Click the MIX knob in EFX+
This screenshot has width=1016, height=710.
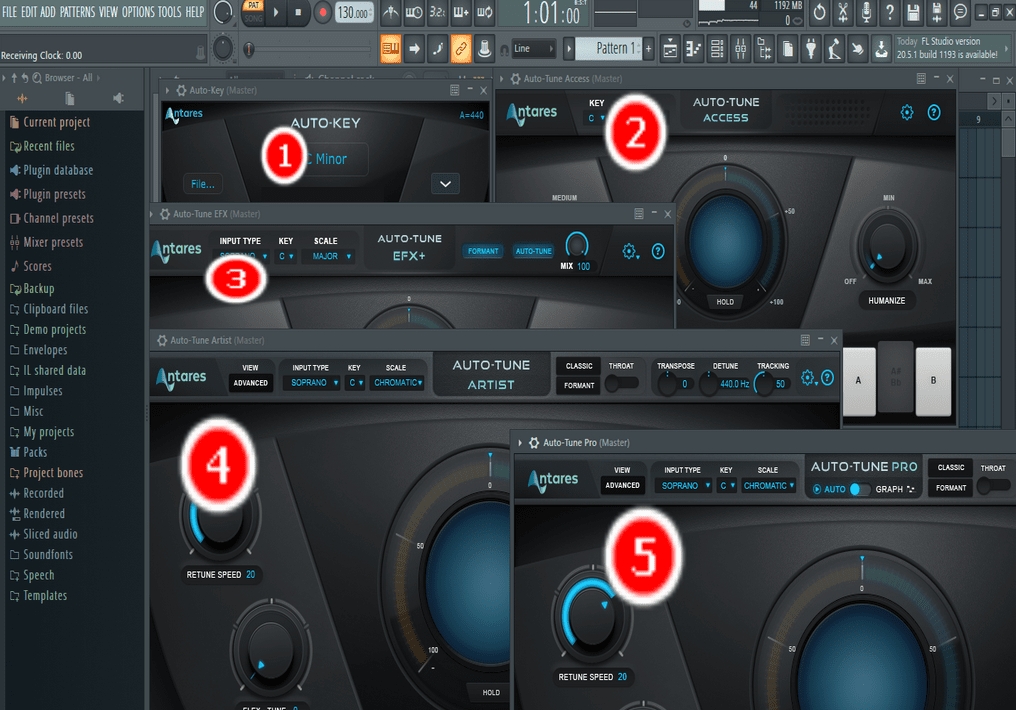[x=576, y=246]
